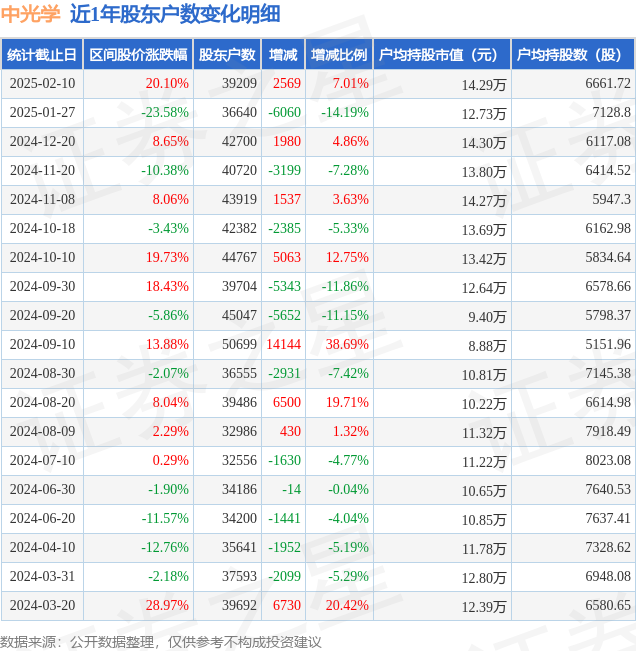Click the date cell 2024-10-10
The height and width of the screenshot is (651, 636).
(42, 257)
